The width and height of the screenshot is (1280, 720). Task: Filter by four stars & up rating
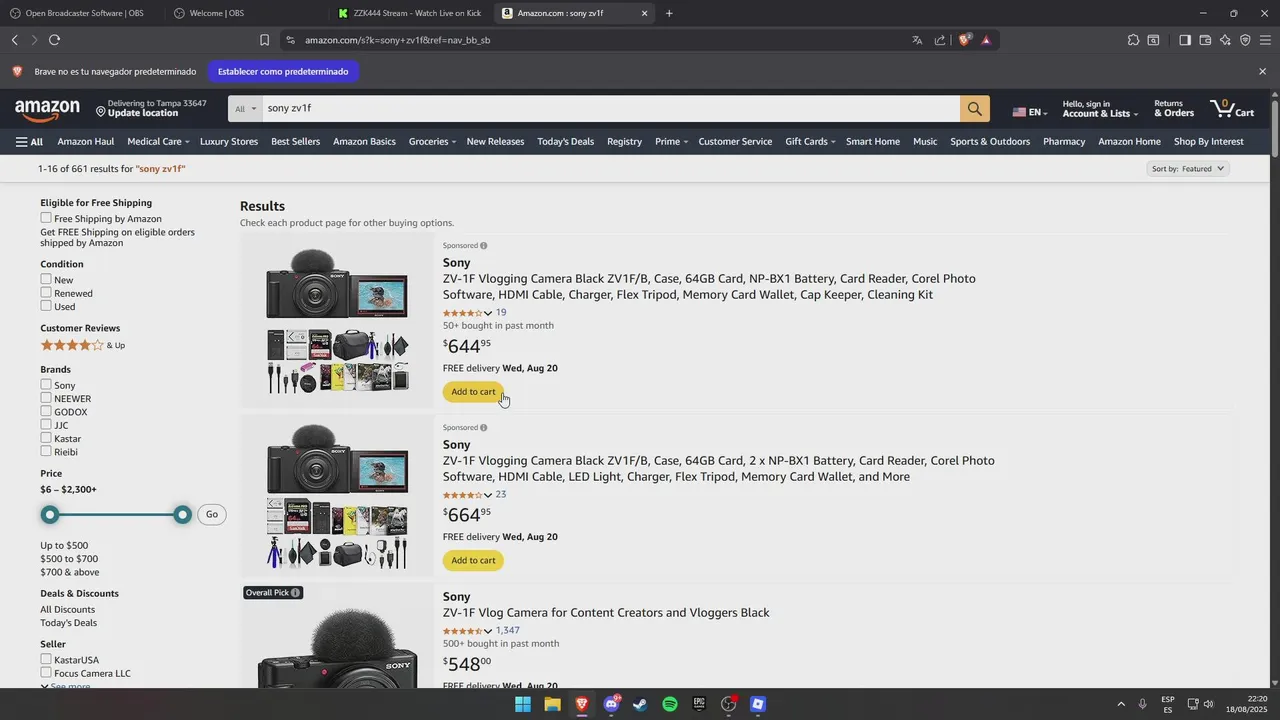(82, 345)
